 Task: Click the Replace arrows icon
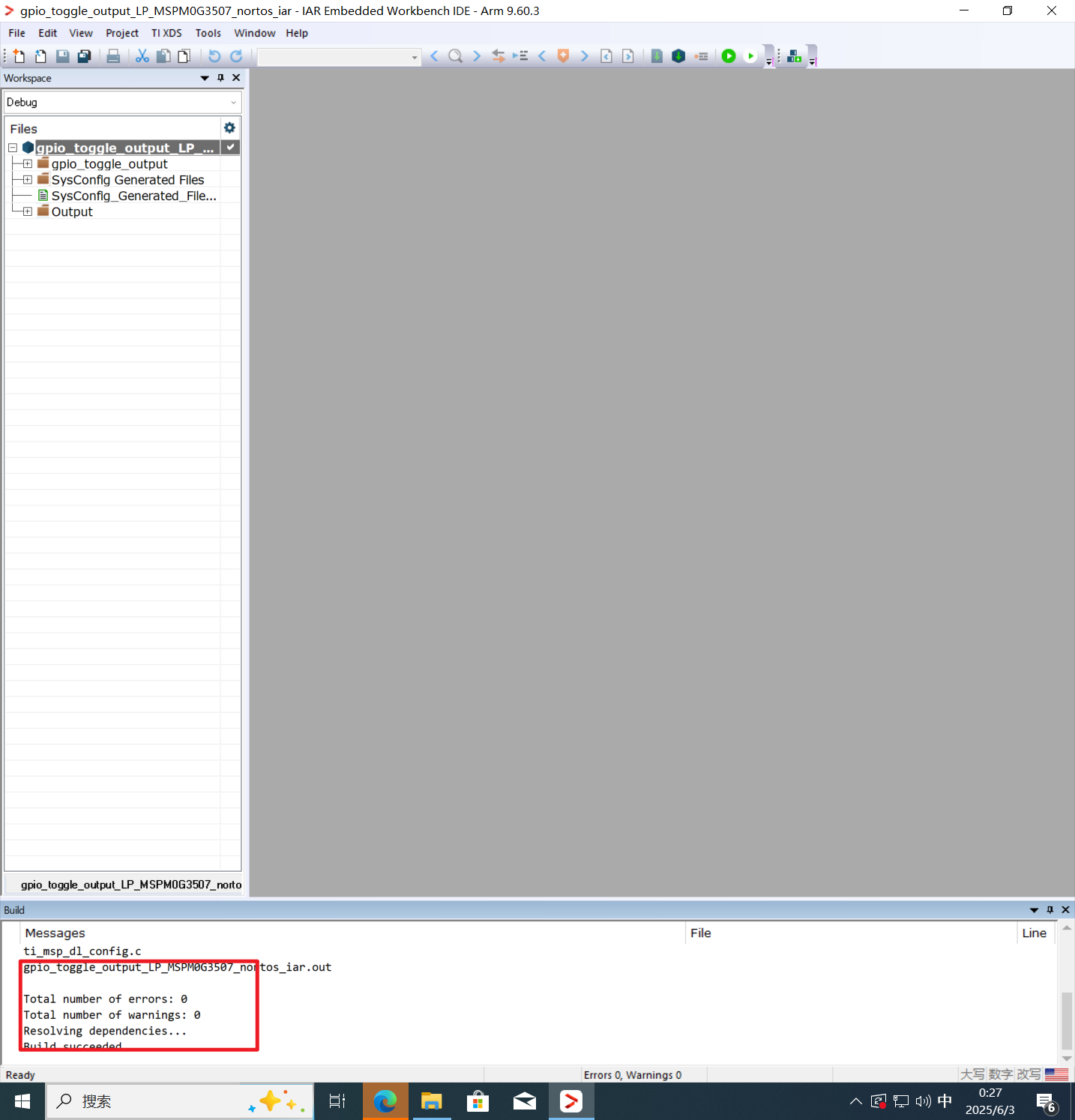pos(499,56)
